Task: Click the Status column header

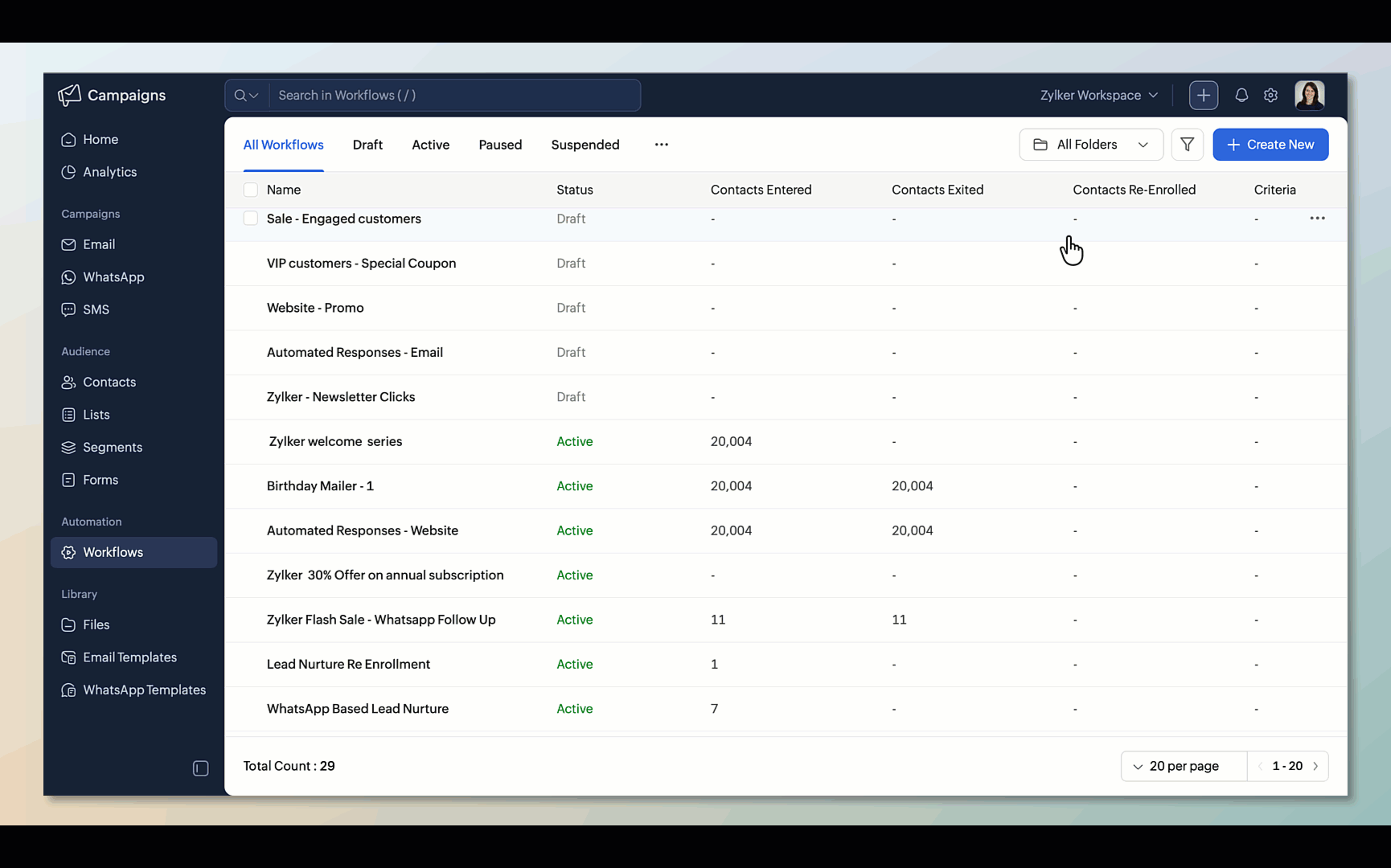Action: click(x=575, y=190)
